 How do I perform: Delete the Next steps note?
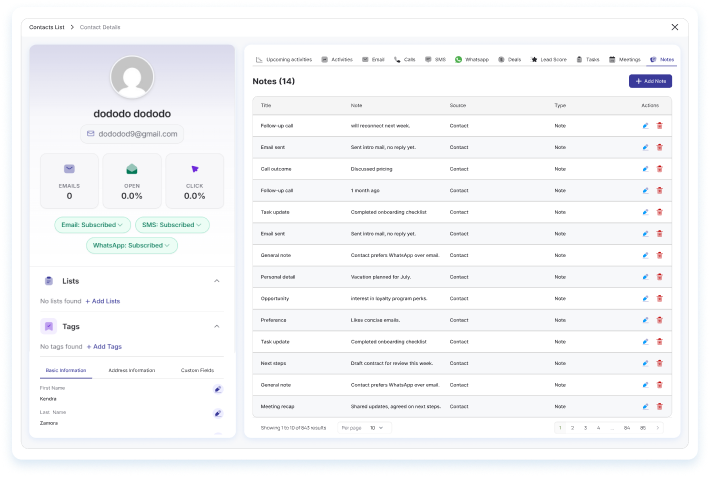[659, 363]
